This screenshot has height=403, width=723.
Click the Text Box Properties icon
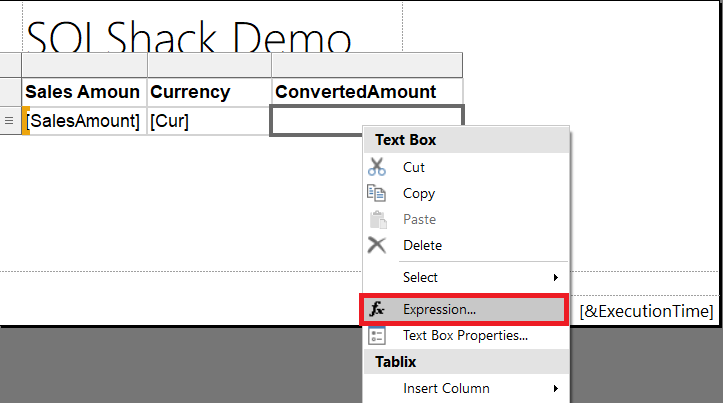377,336
